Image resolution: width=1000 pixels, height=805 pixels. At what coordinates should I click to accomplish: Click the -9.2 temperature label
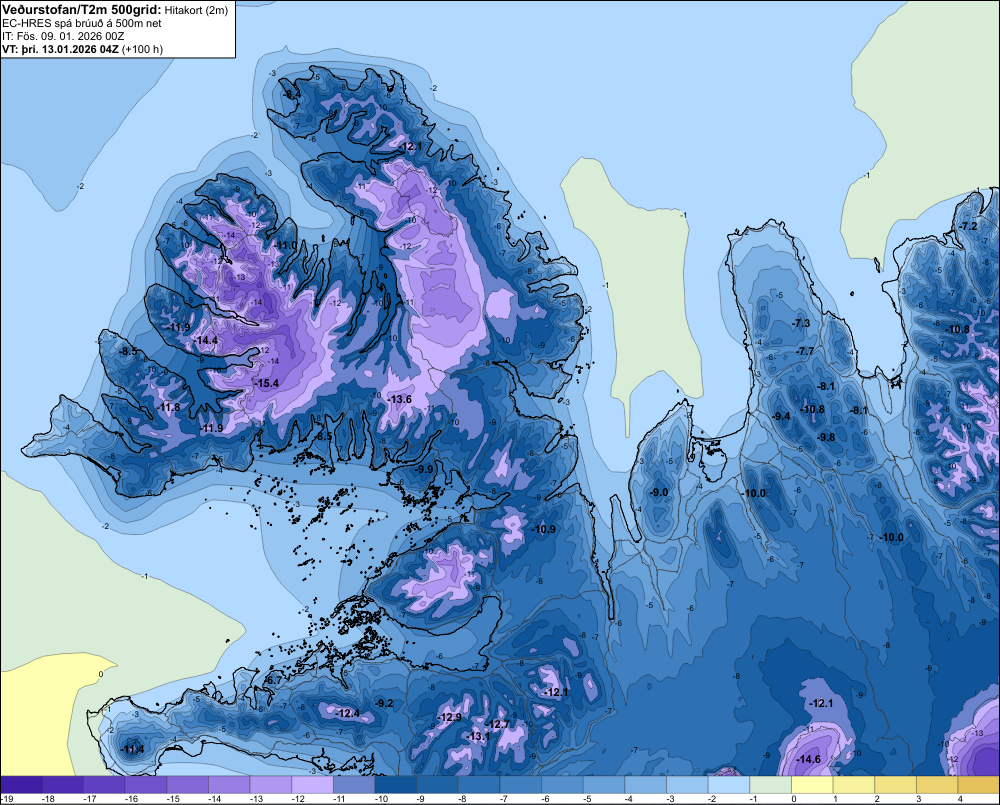click(x=384, y=704)
